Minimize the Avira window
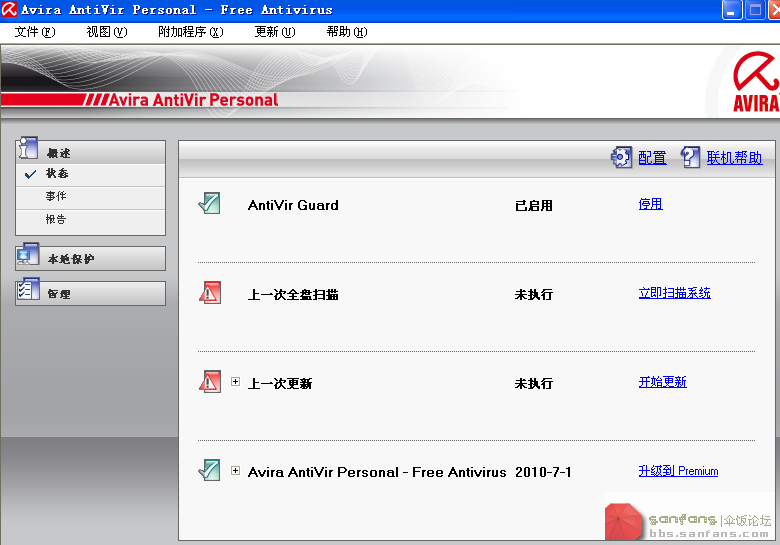The image size is (780, 545). click(x=732, y=10)
